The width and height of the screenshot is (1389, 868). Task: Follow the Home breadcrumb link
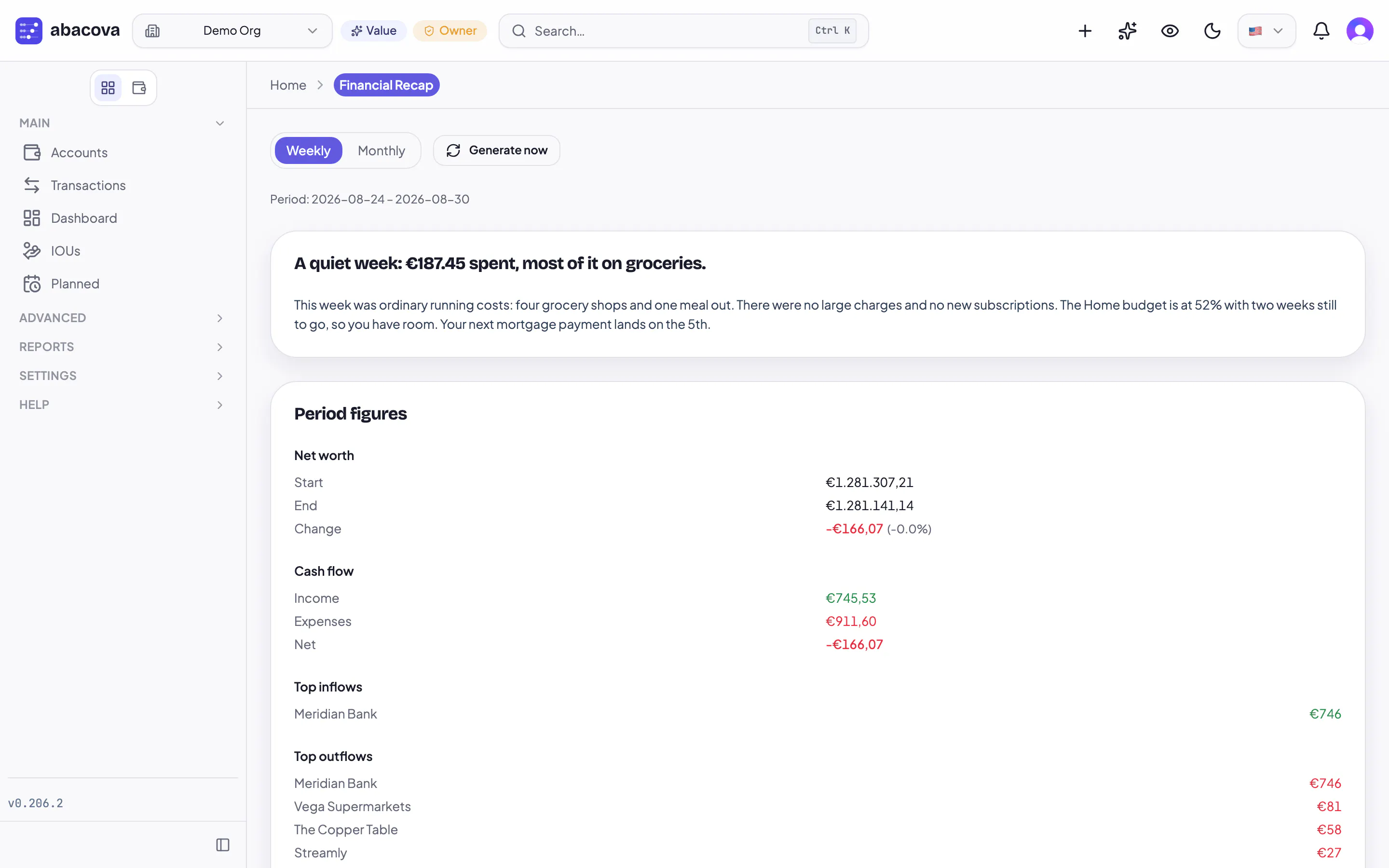(x=288, y=85)
